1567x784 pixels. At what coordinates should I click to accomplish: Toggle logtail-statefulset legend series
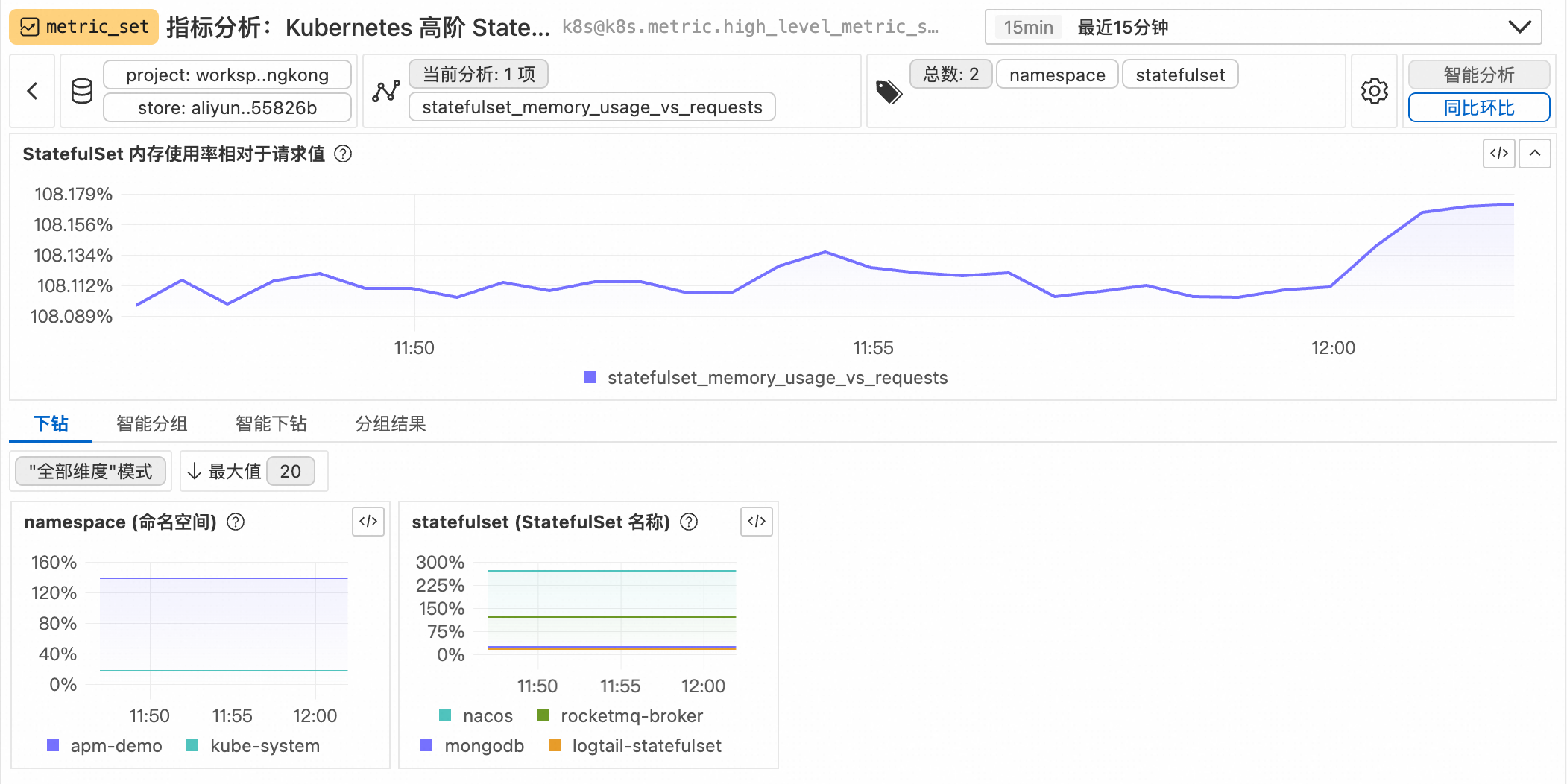(x=635, y=745)
